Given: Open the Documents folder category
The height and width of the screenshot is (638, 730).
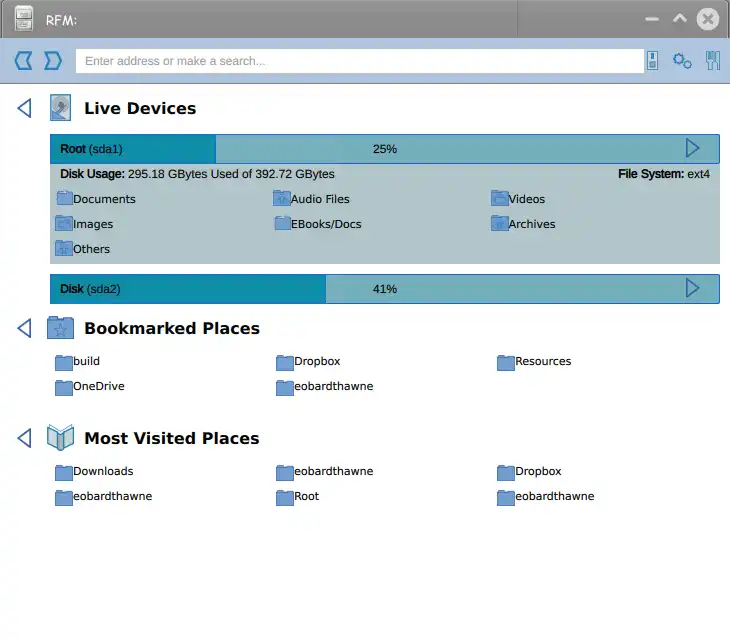Looking at the screenshot, I should click(x=96, y=198).
